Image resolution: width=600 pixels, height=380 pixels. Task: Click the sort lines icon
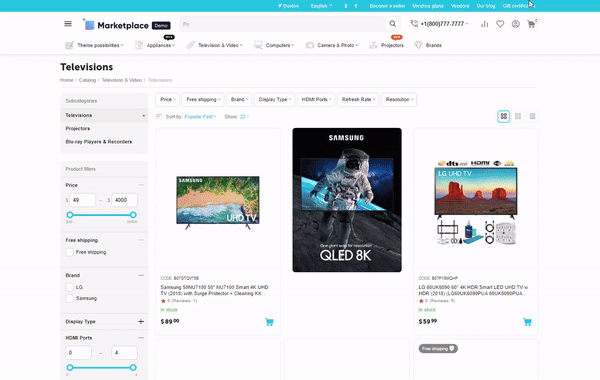coord(159,116)
